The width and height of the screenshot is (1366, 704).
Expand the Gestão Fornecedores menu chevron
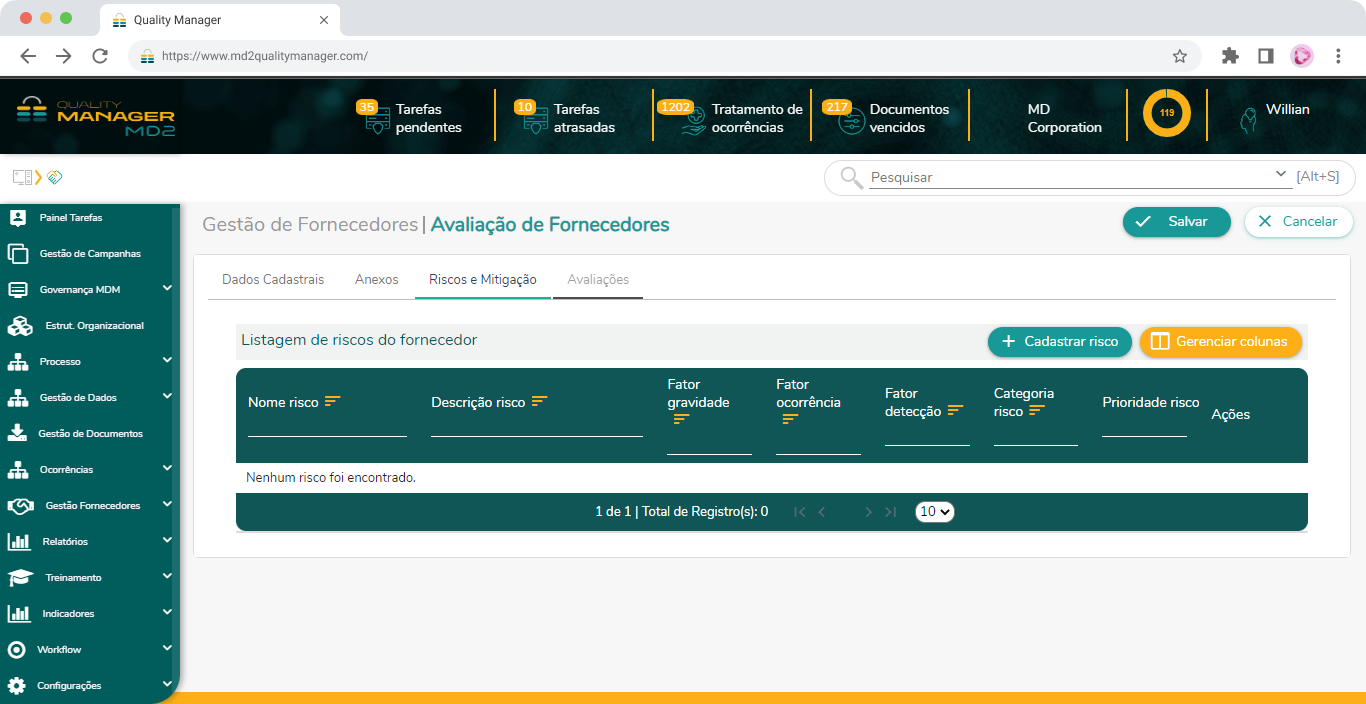coord(168,505)
